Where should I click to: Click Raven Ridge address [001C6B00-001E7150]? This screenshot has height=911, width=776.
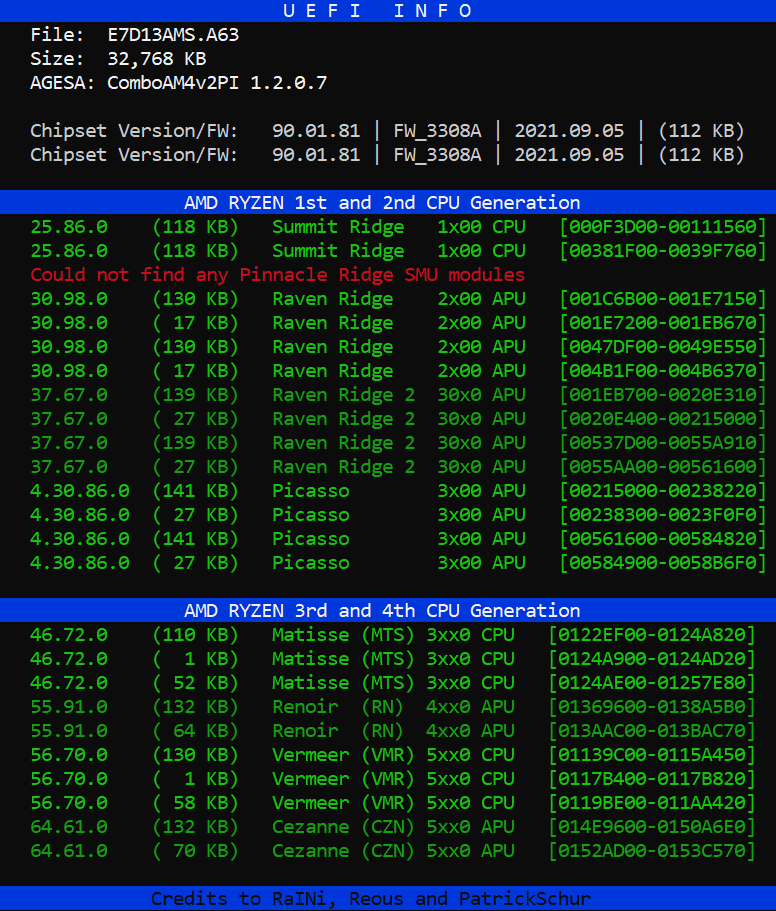(x=663, y=299)
